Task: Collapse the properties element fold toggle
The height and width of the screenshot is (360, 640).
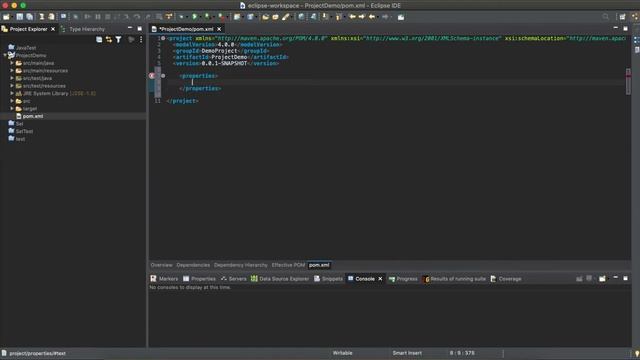Action: coord(163,76)
